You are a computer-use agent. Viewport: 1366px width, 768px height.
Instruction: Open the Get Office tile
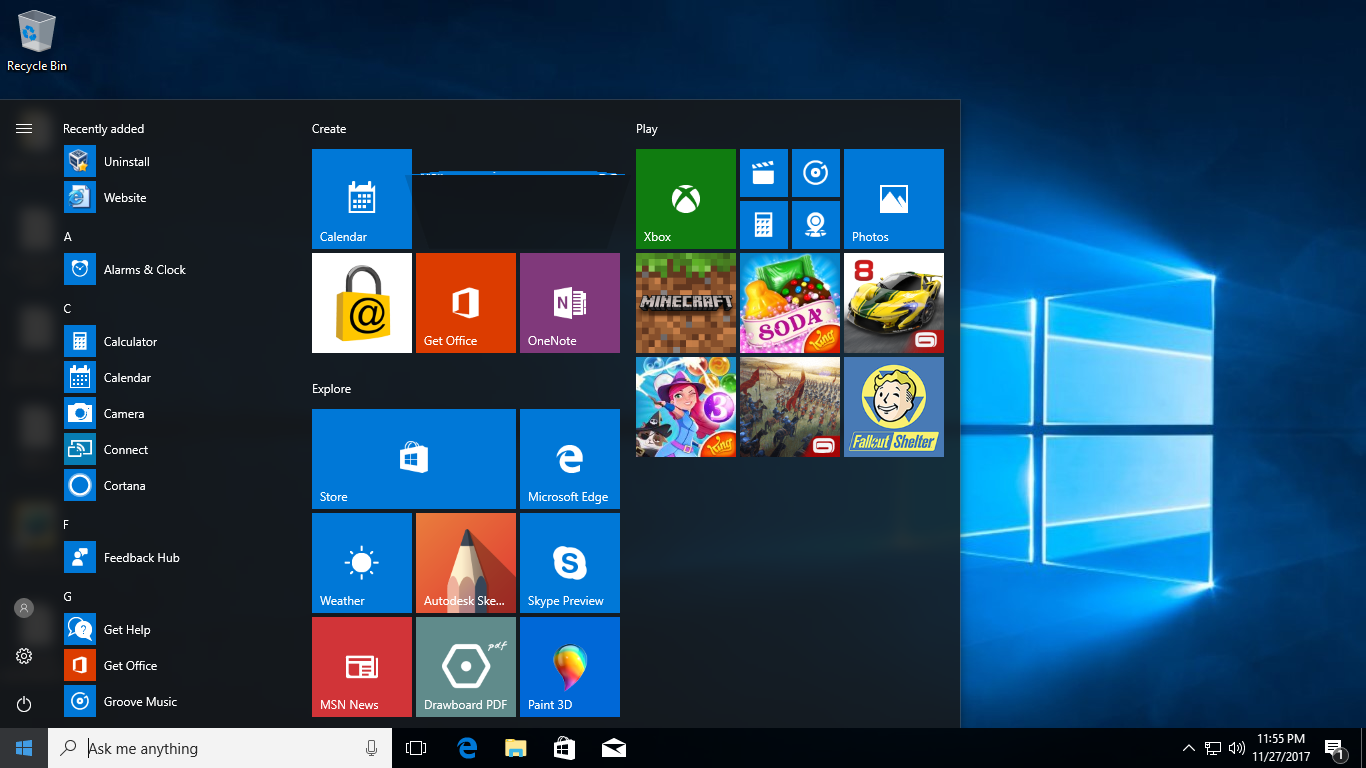click(x=466, y=303)
